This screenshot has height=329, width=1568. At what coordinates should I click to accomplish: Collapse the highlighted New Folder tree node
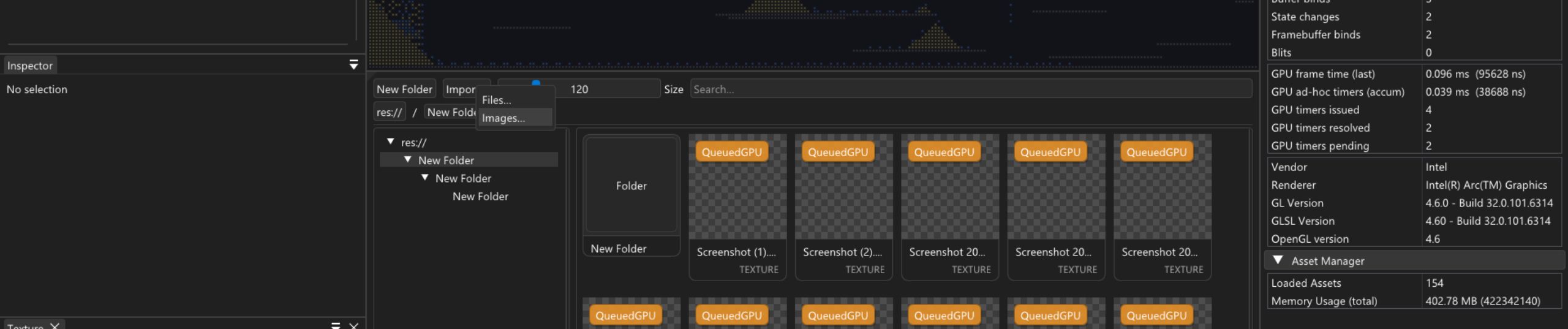point(407,159)
